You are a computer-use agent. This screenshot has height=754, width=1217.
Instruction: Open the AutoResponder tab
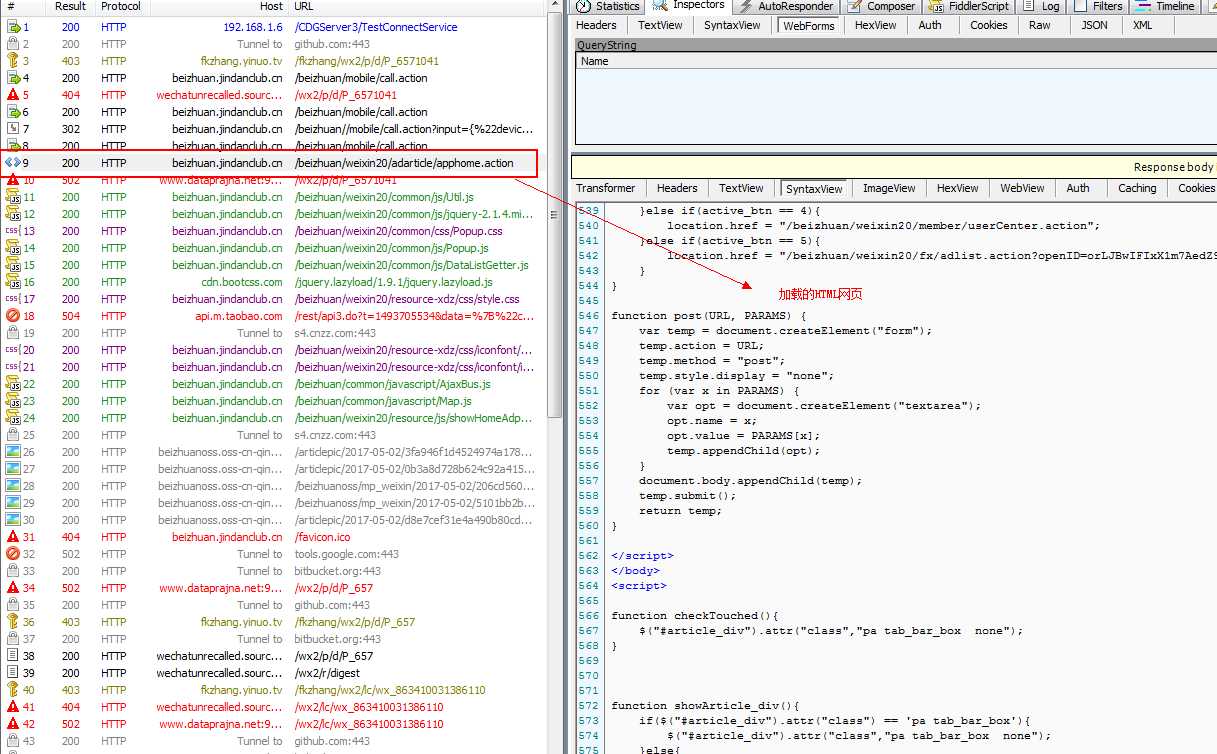[784, 6]
